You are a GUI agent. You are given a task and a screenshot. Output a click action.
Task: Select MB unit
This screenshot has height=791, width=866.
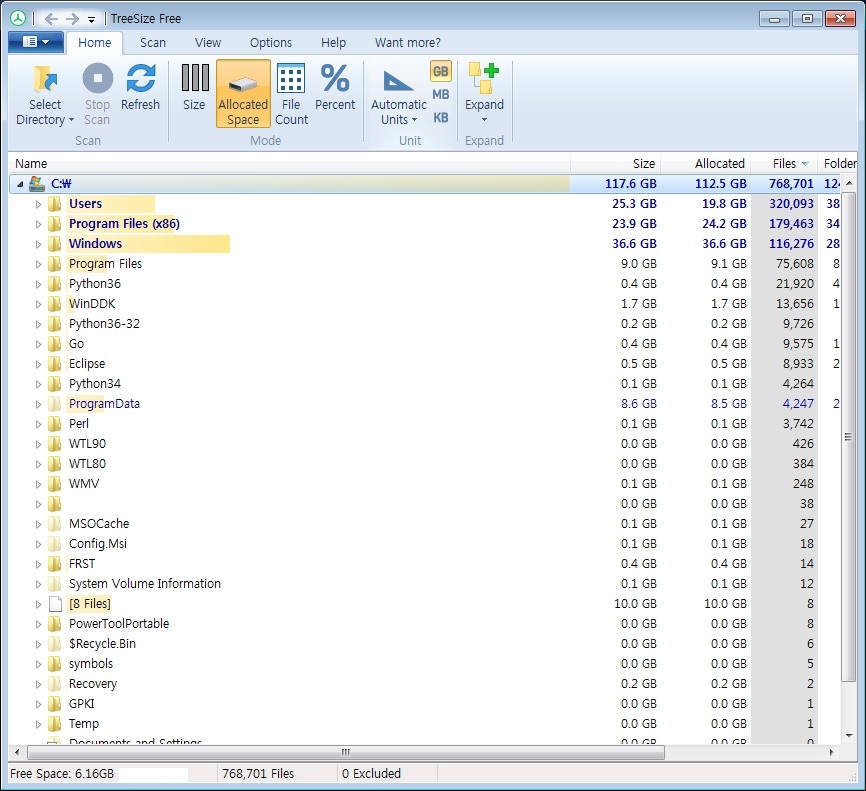[x=440, y=94]
